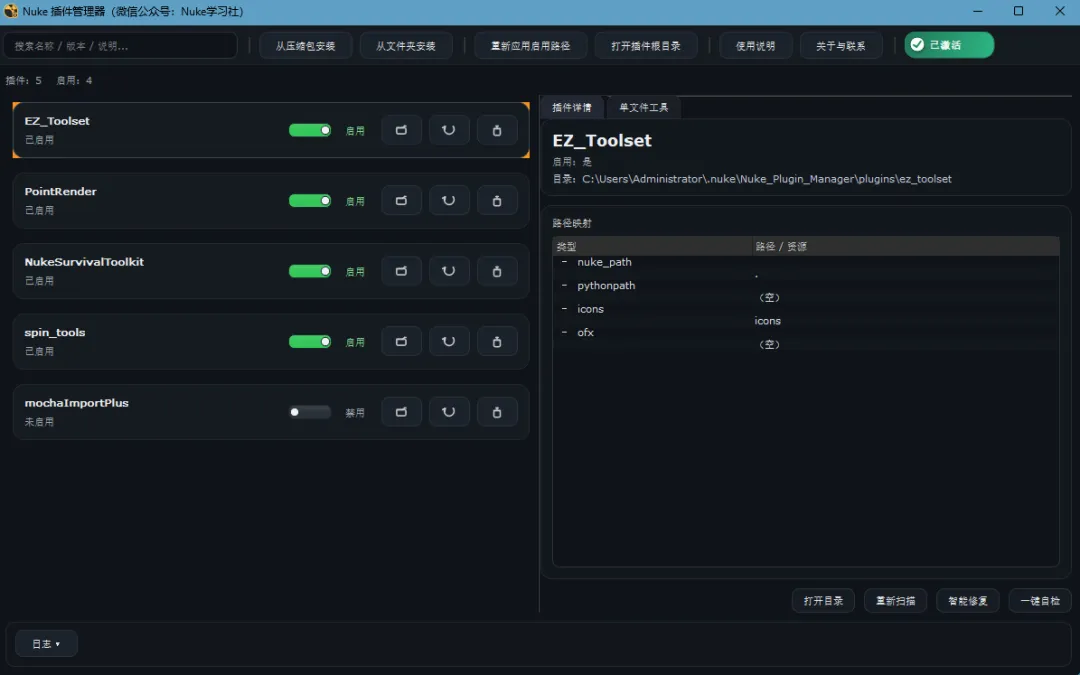Select the NukeSurvivalToolkit plugin card

(x=271, y=271)
